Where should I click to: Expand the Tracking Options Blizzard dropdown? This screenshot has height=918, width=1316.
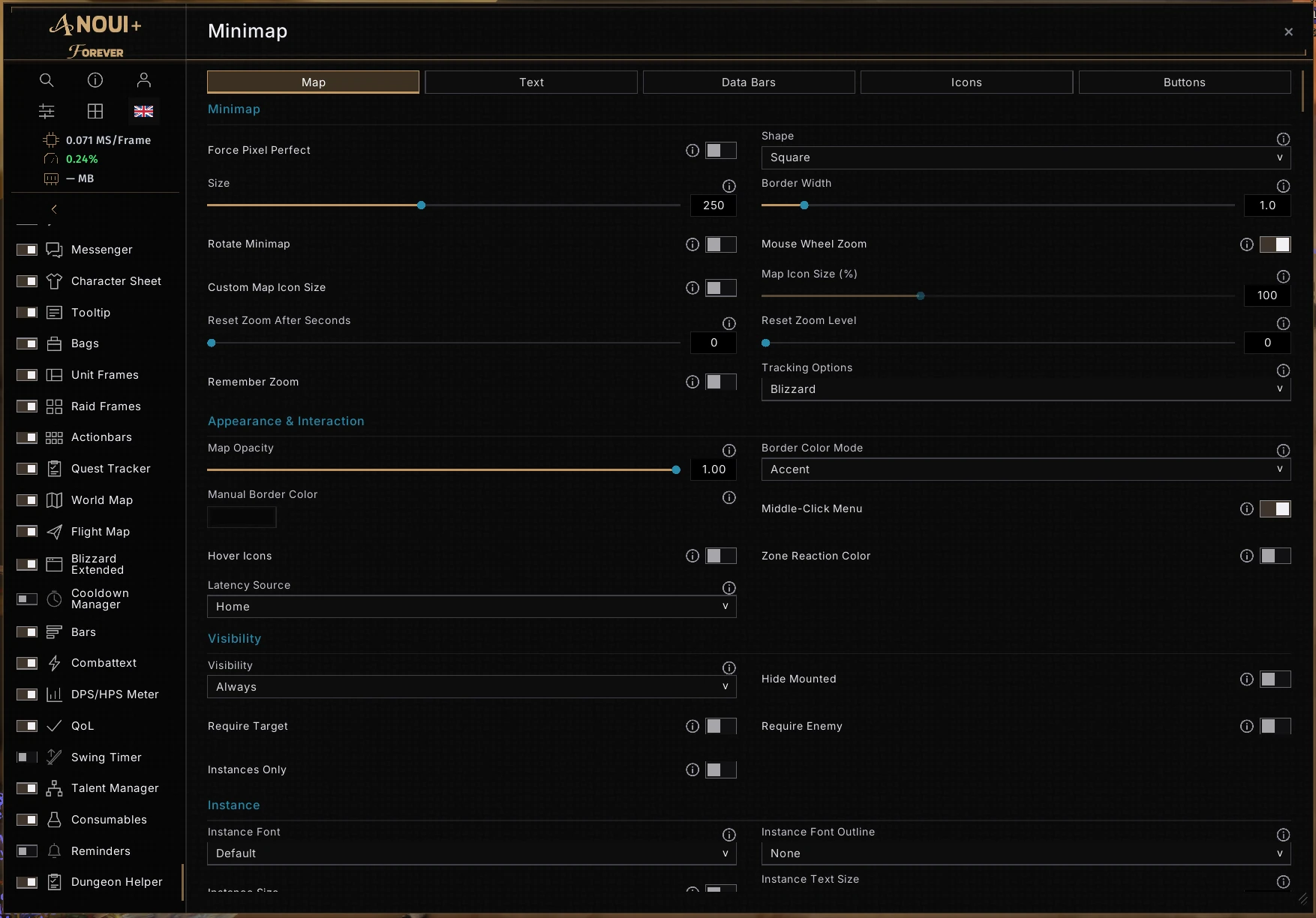pyautogui.click(x=1026, y=389)
